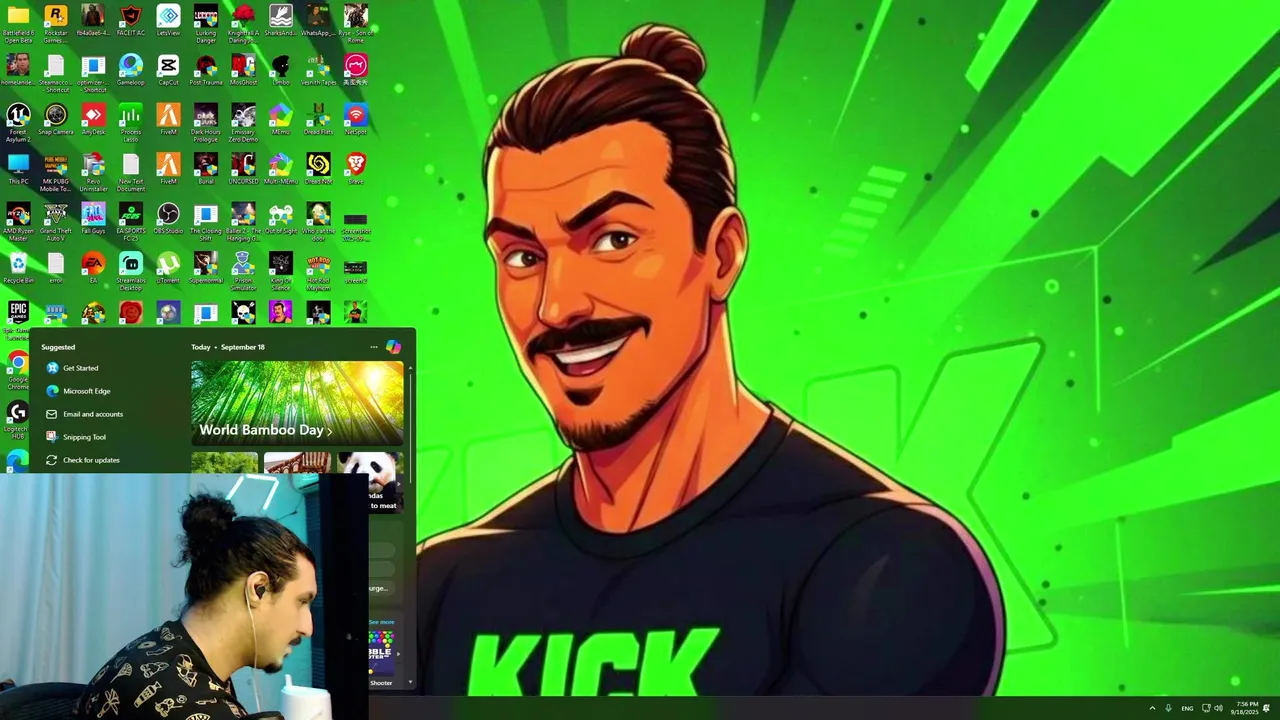Open the volume icon in system tray
Image resolution: width=1280 pixels, height=720 pixels.
click(1218, 708)
